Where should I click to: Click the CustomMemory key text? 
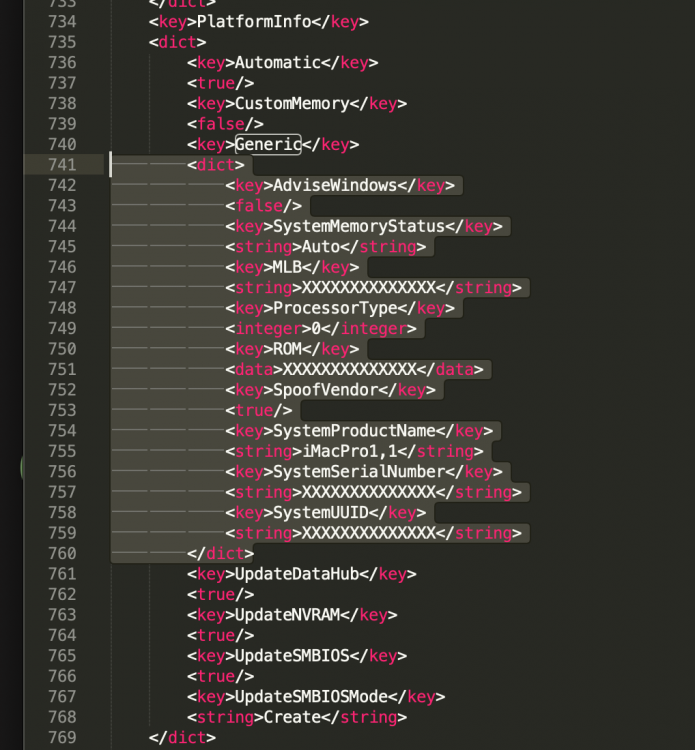292,104
